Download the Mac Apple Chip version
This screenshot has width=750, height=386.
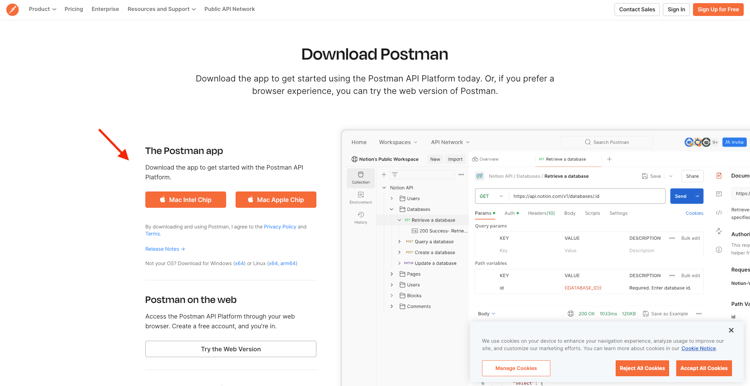[x=276, y=200]
